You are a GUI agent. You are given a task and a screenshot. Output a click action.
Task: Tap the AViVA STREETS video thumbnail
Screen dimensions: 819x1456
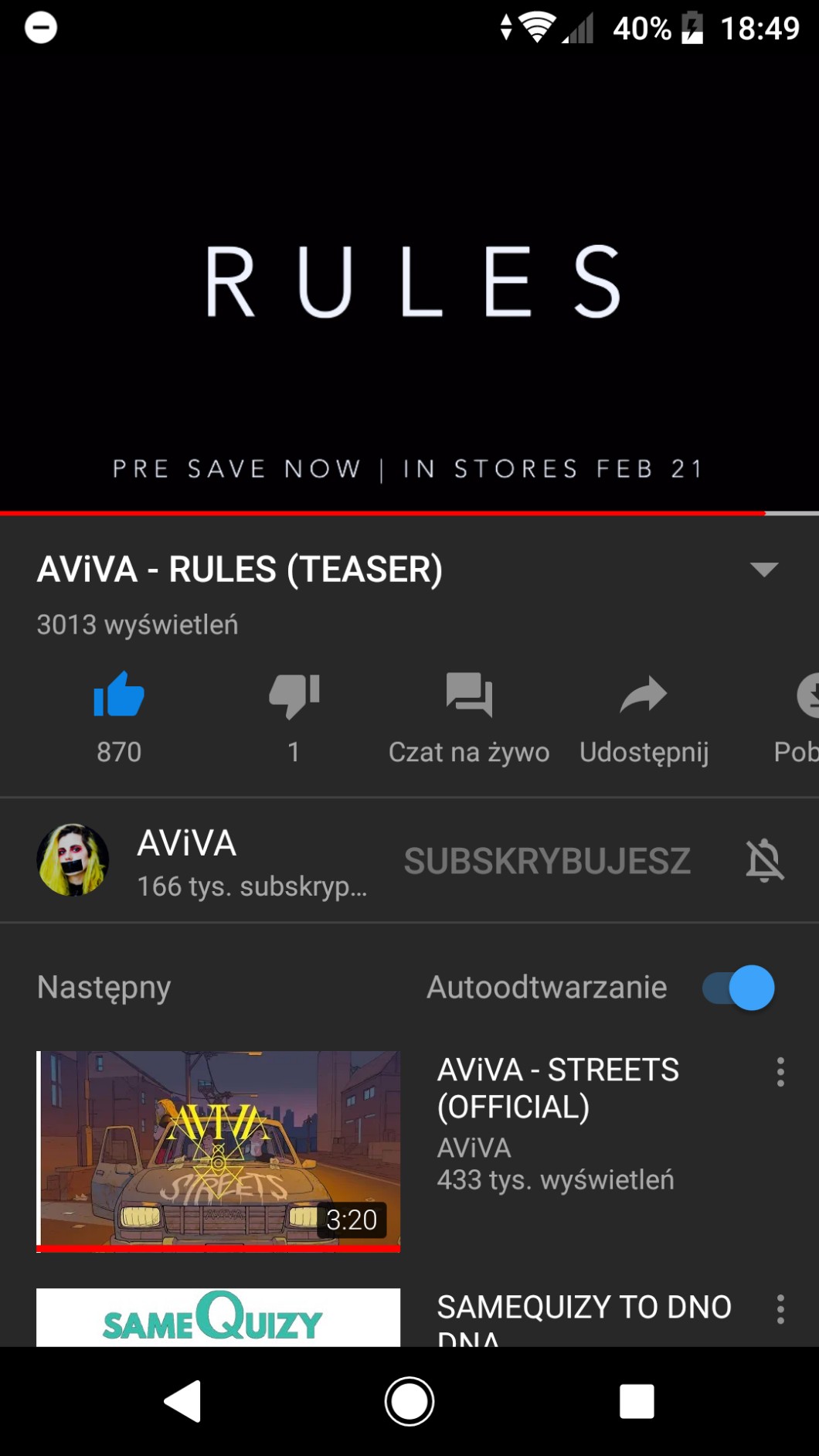point(218,1151)
